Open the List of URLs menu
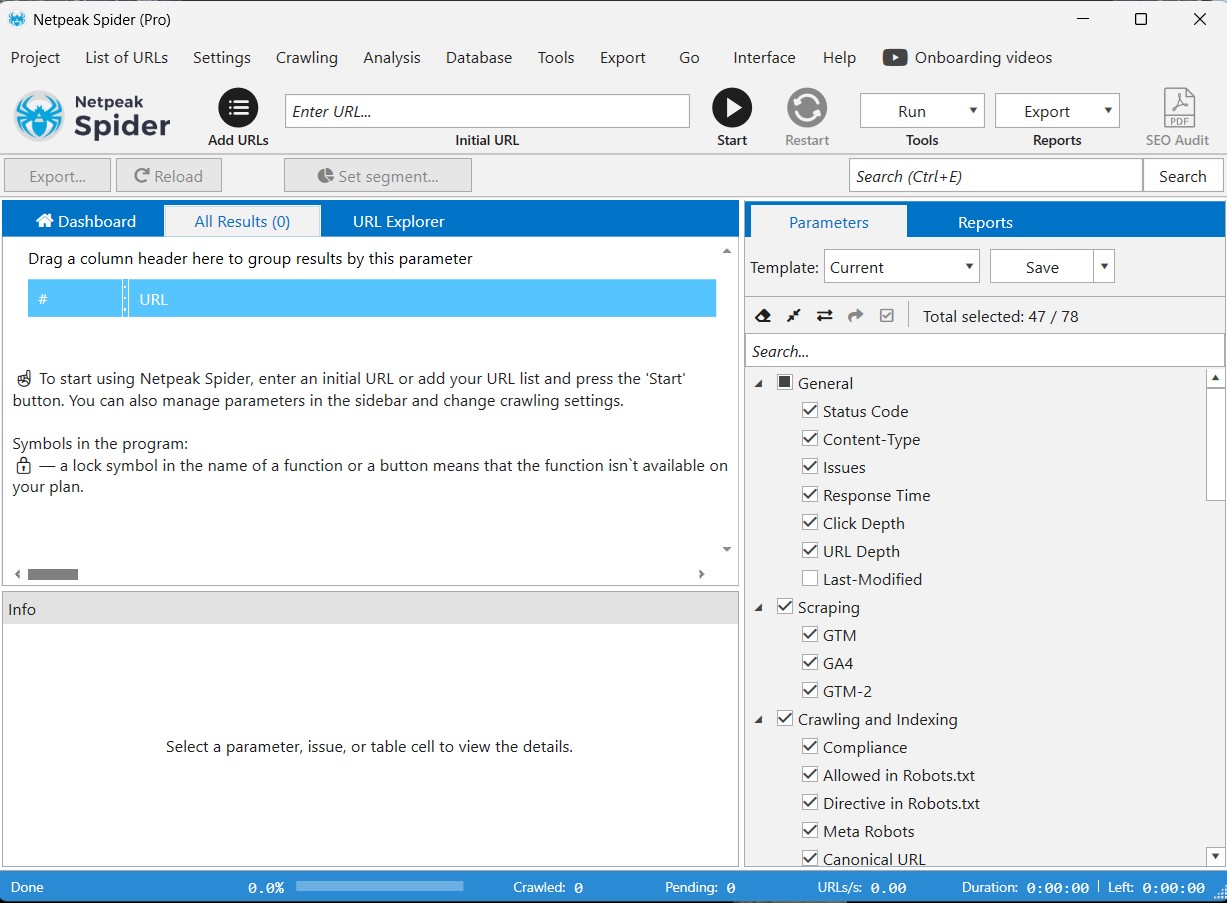 click(126, 58)
